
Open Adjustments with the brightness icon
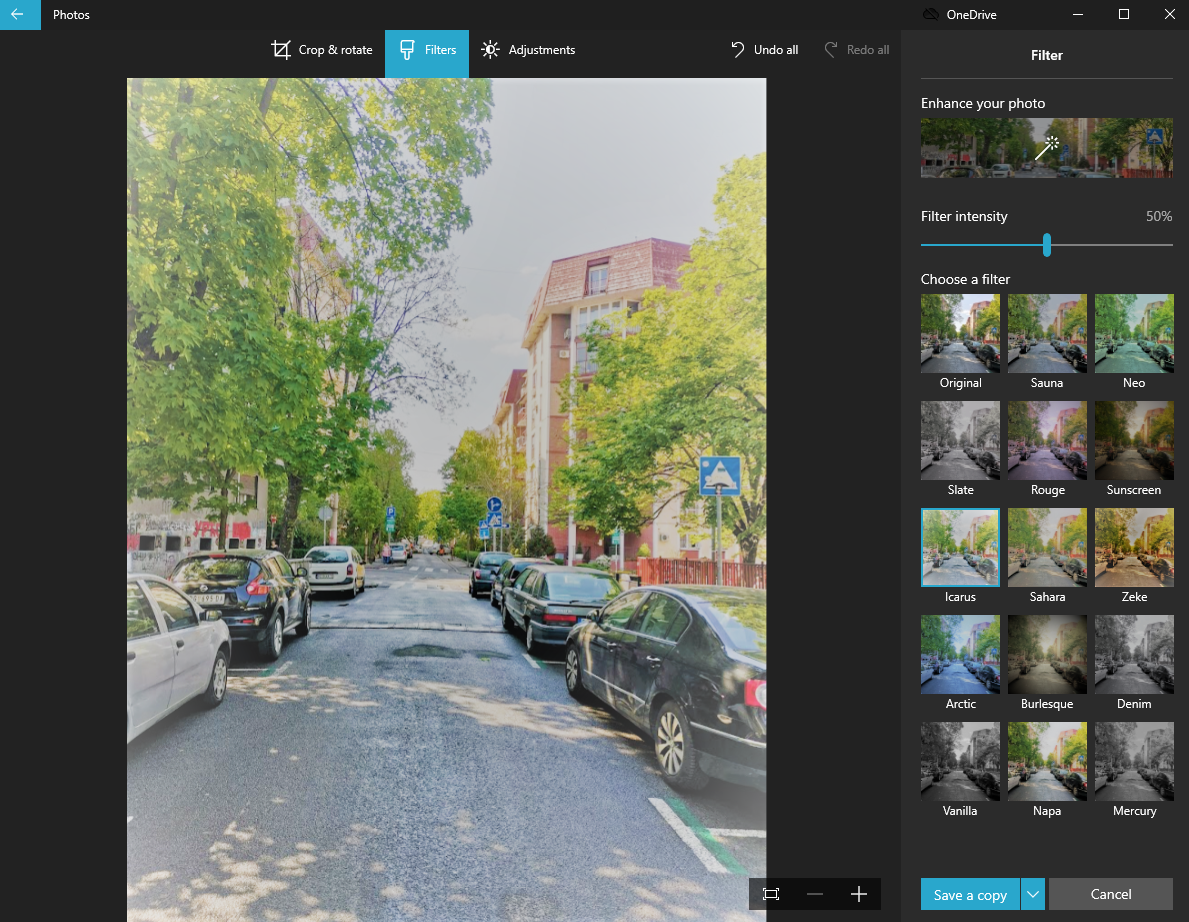coord(490,50)
